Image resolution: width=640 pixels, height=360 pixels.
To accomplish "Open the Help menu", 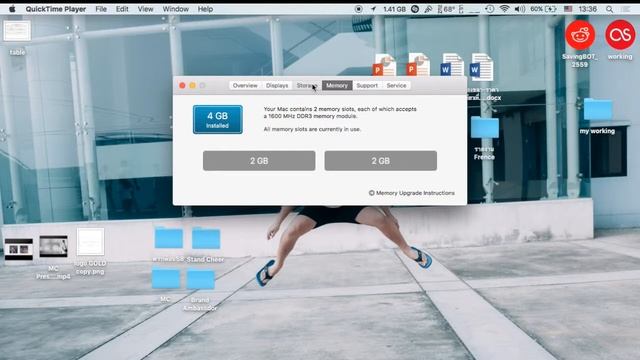I will click(x=205, y=9).
